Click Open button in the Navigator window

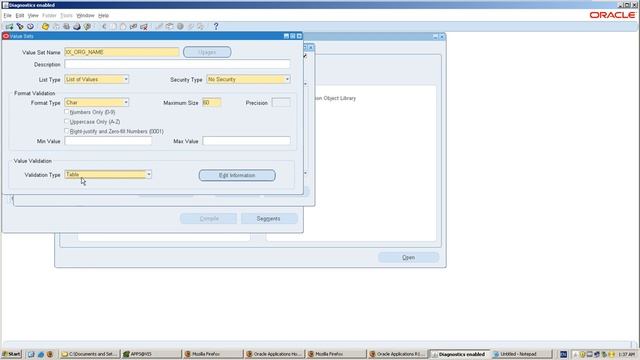pyautogui.click(x=408, y=258)
